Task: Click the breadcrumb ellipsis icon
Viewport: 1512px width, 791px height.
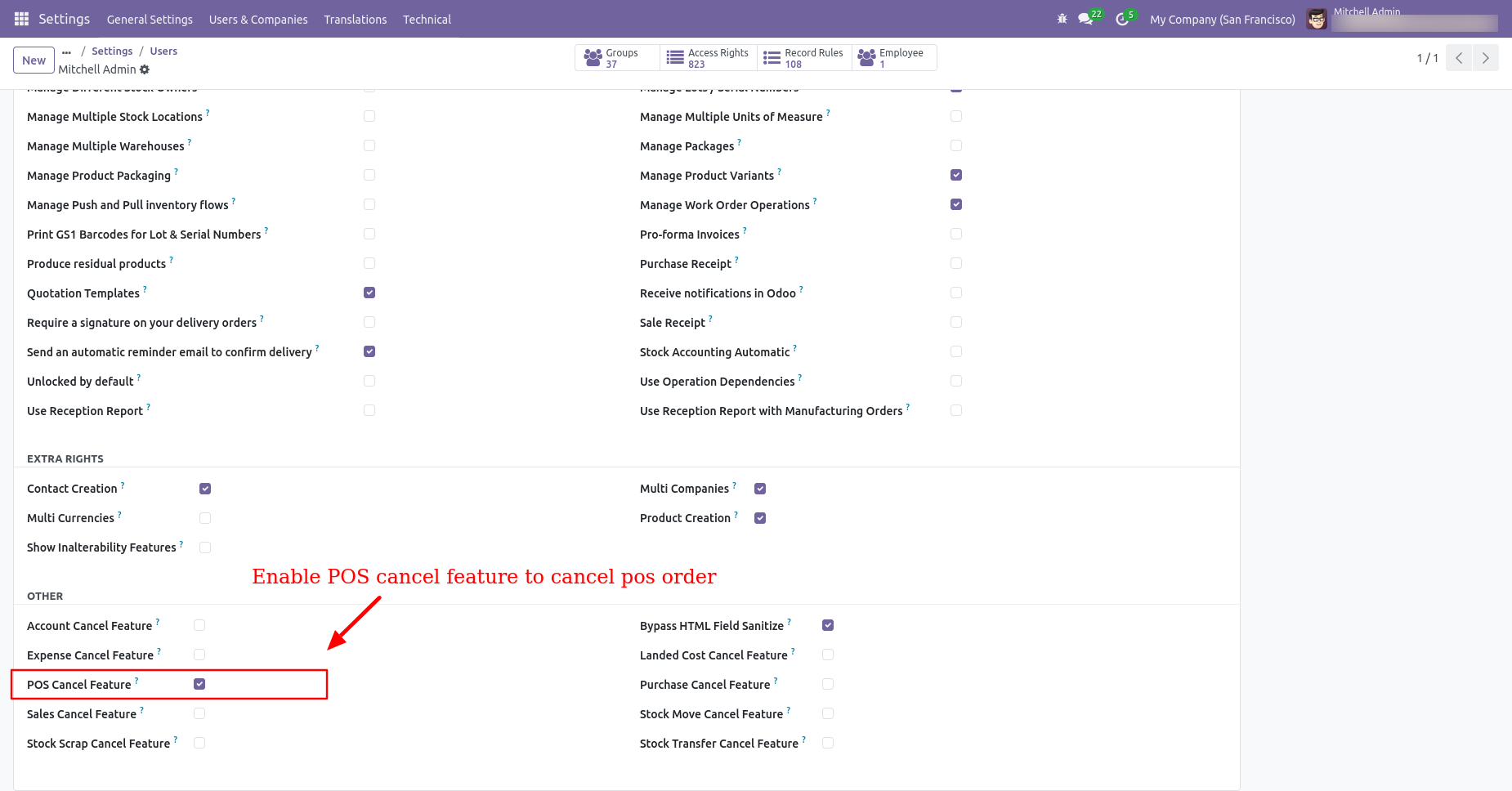Action: coord(66,51)
